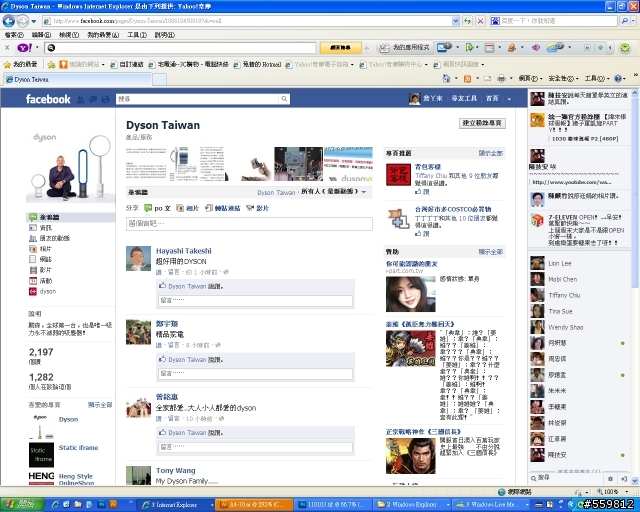Click the browser Forward arrow button
Screen dimensions: 640x512
coord(23,21)
